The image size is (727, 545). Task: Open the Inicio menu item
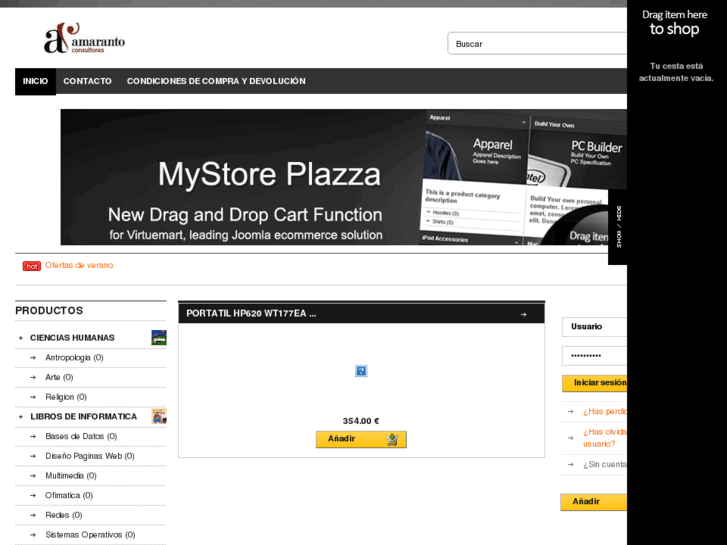point(35,81)
